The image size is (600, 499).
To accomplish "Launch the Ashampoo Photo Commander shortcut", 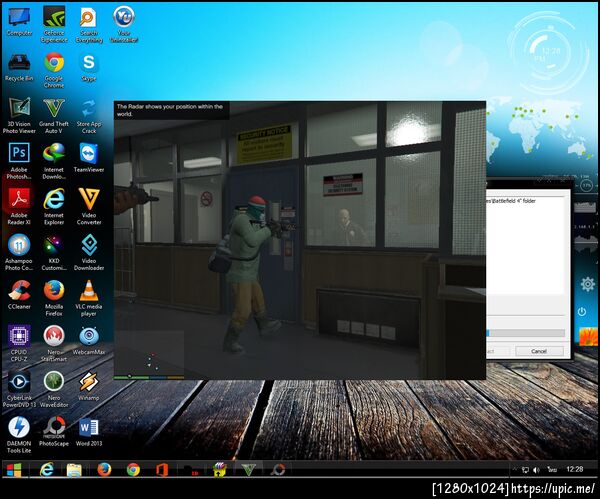I will click(x=19, y=252).
